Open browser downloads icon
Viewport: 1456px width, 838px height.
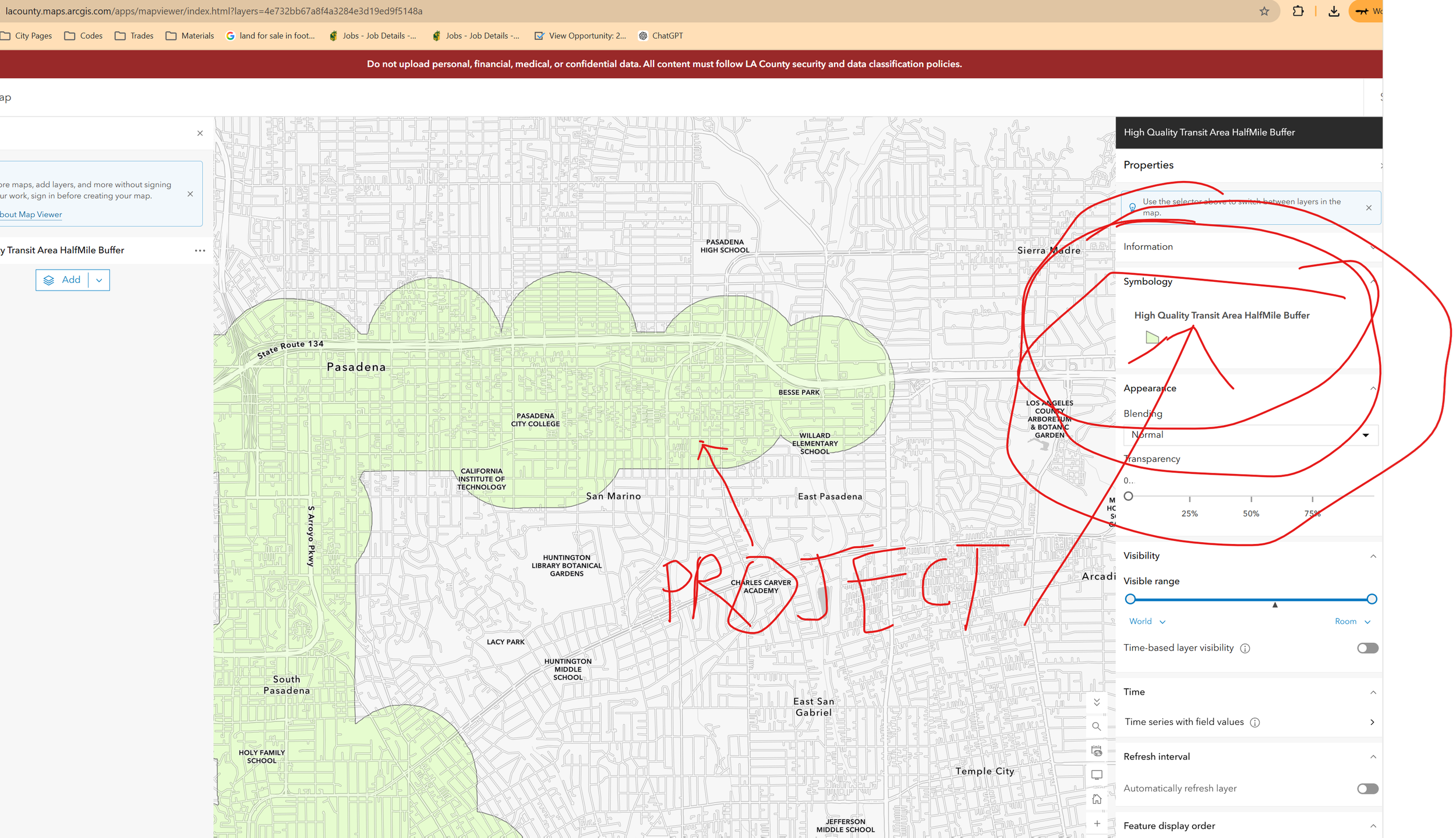[1333, 11]
